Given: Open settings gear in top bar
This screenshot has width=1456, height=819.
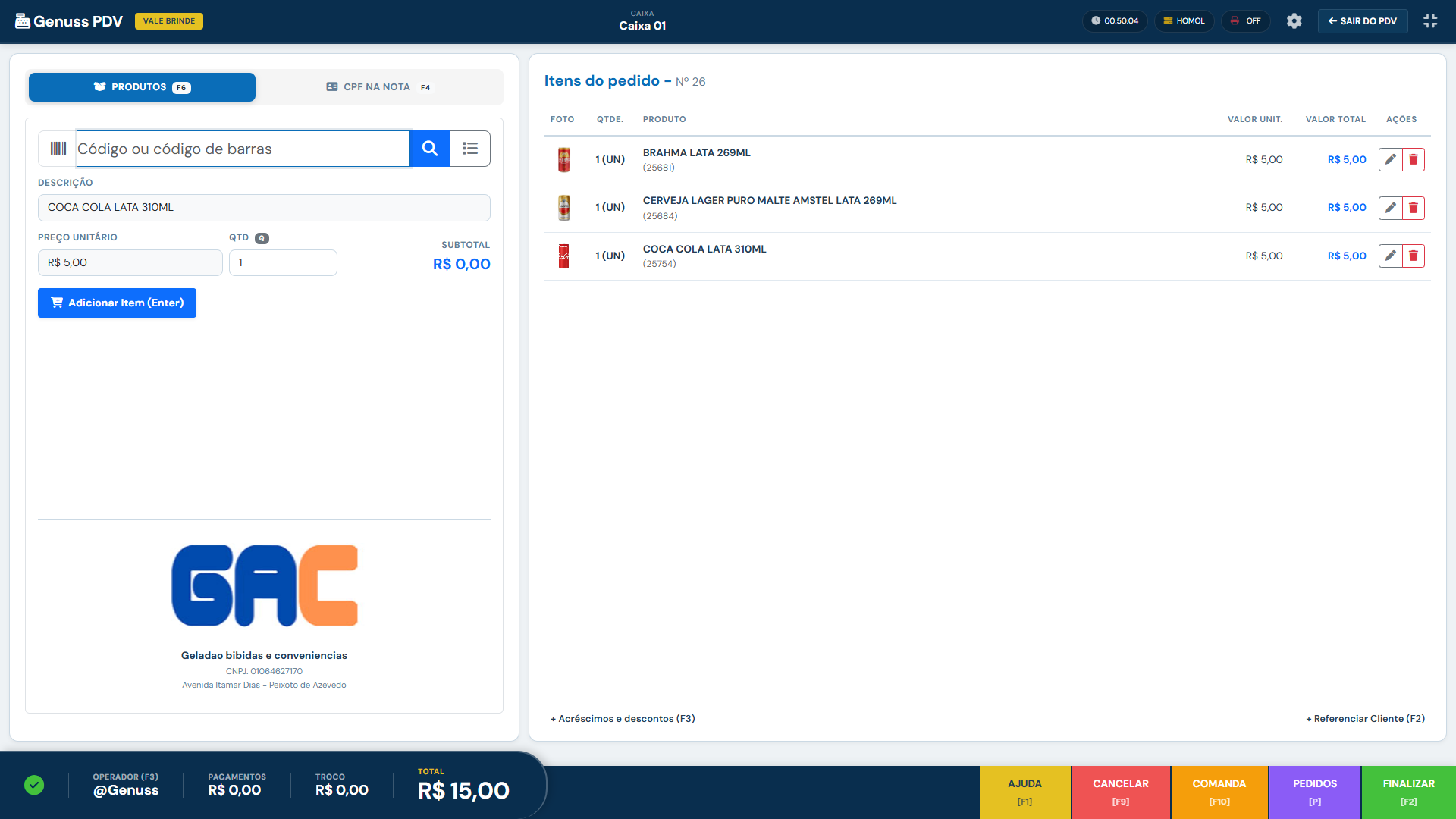Looking at the screenshot, I should tap(1294, 21).
